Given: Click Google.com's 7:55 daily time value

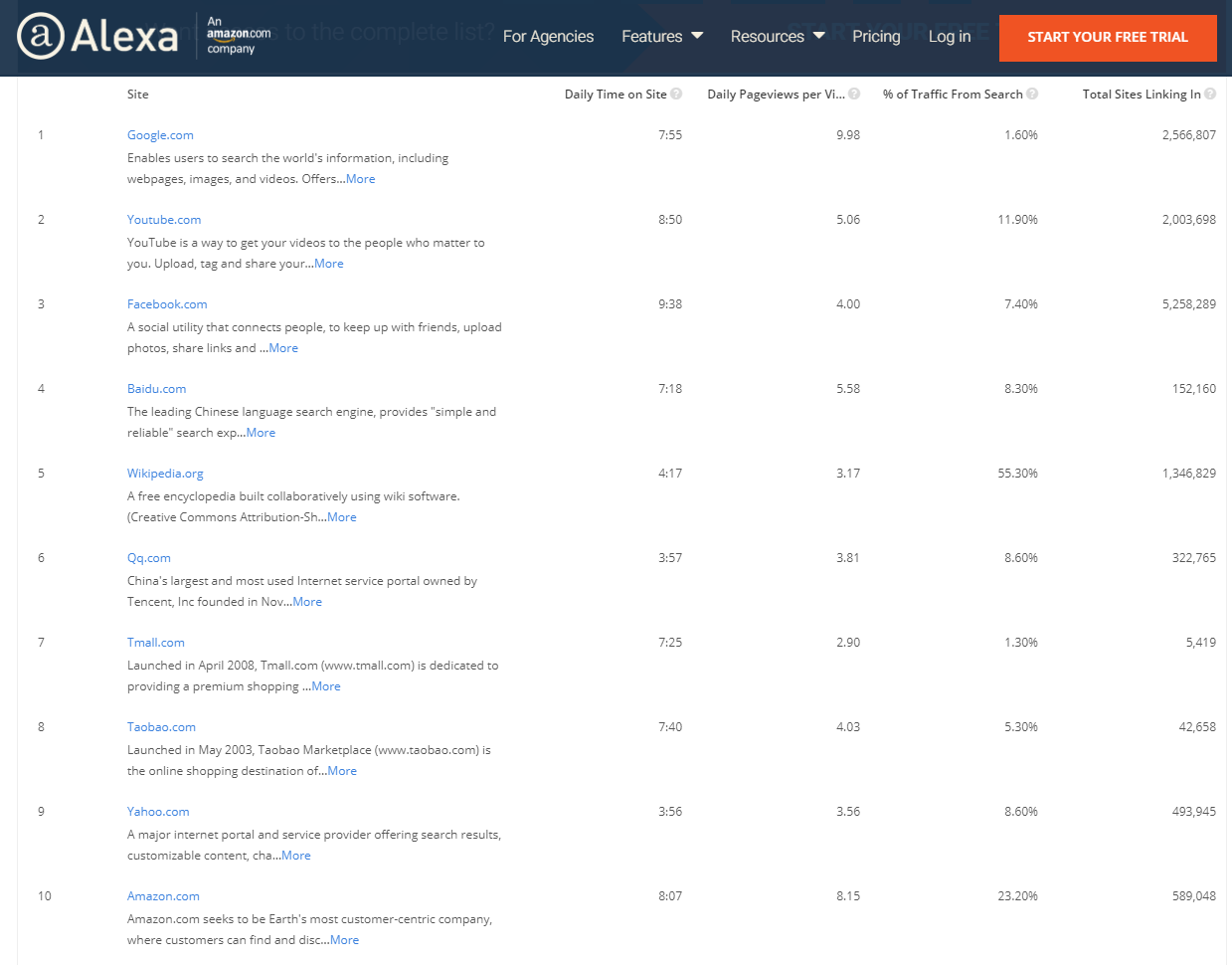Looking at the screenshot, I should (x=670, y=135).
